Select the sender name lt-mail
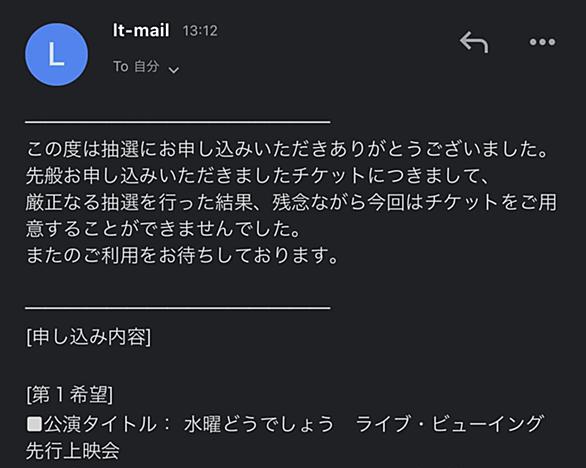 (141, 30)
